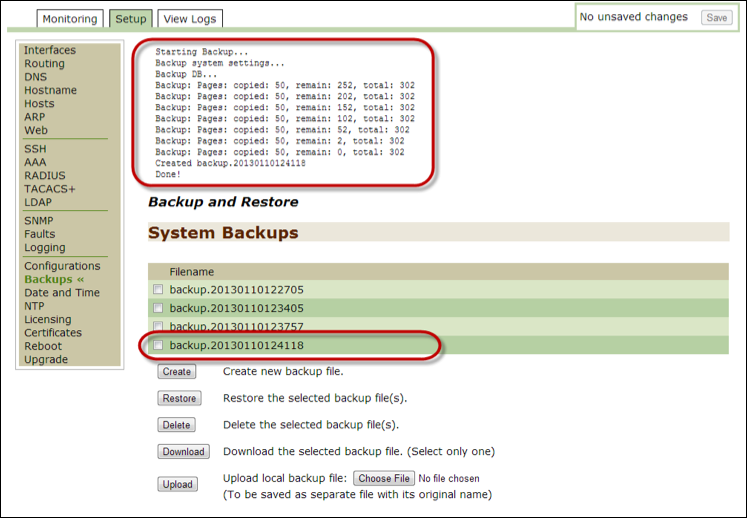
Task: Click the Upload button
Action: pyautogui.click(x=177, y=485)
